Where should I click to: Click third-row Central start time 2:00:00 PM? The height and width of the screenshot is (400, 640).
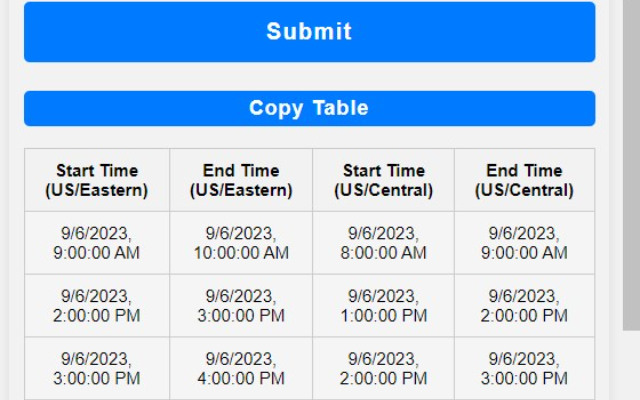click(x=384, y=368)
